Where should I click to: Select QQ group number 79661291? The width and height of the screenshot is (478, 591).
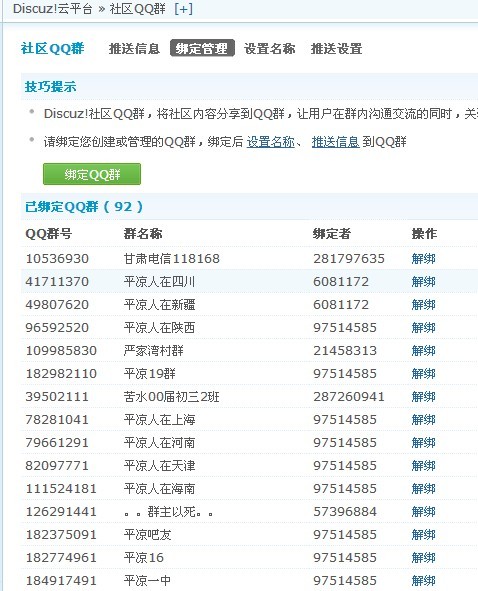pos(57,443)
